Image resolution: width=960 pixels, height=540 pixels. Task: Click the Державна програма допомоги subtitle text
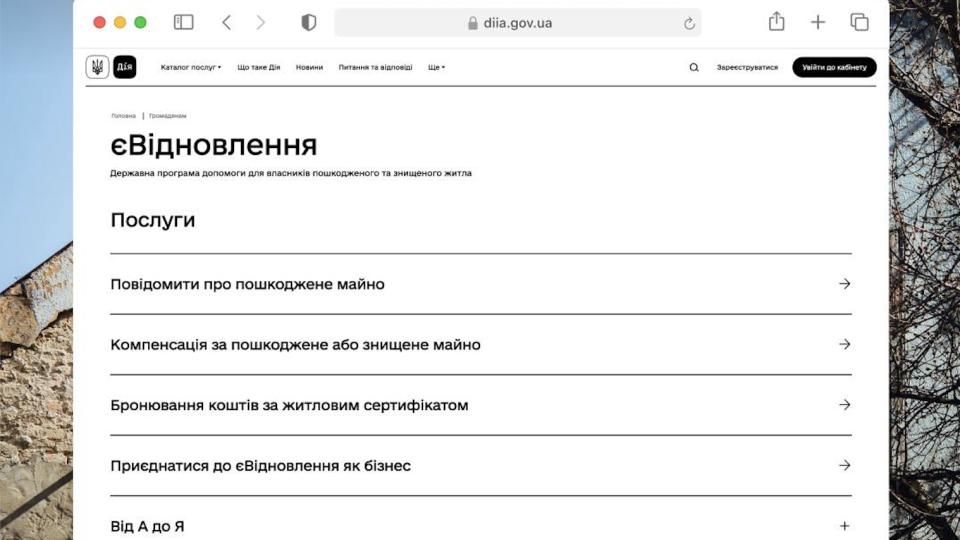click(x=291, y=173)
